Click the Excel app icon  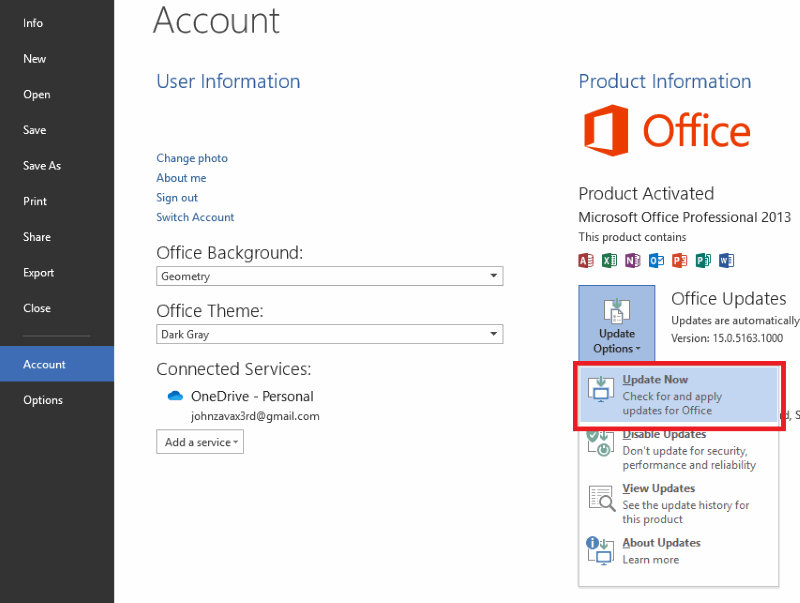(x=609, y=261)
